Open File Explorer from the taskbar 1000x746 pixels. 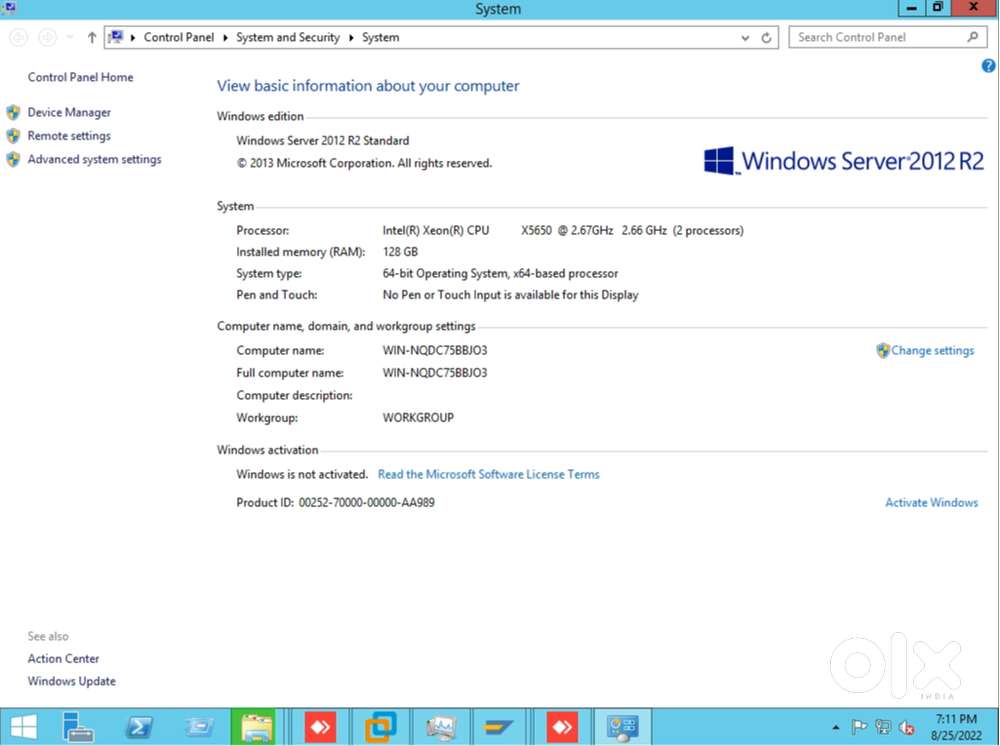256,727
